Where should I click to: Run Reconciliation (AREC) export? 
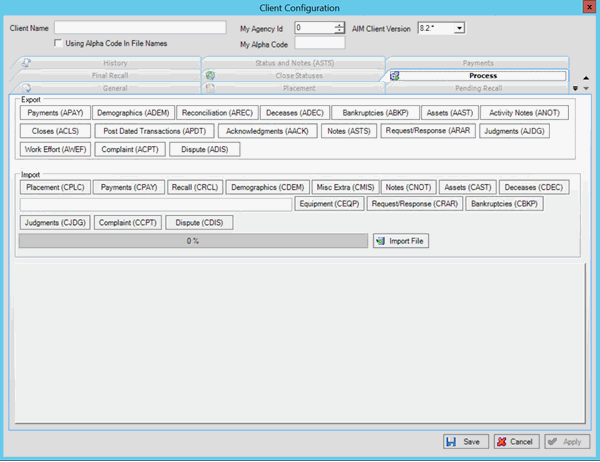(217, 113)
